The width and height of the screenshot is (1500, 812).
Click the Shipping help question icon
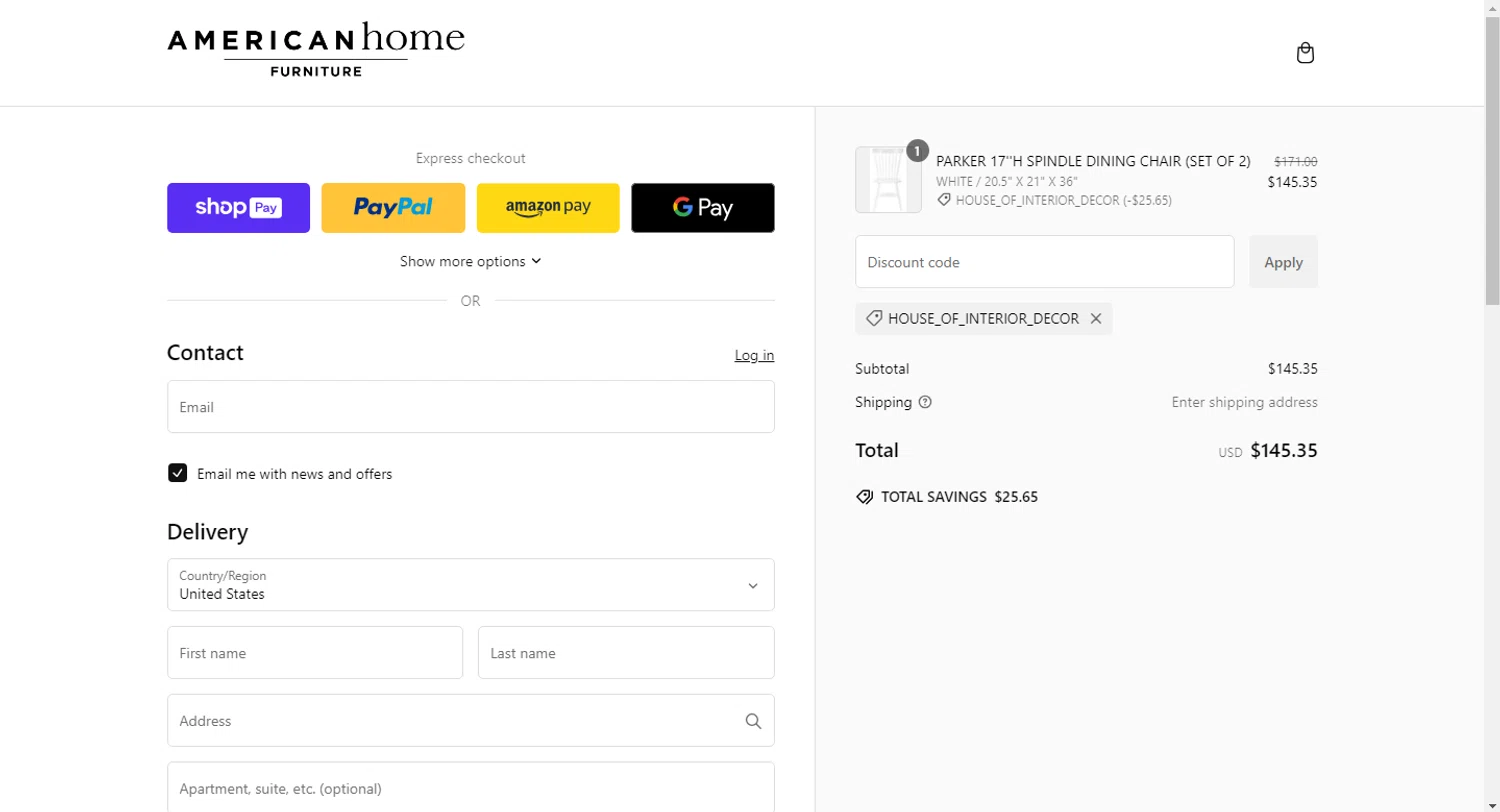click(925, 402)
